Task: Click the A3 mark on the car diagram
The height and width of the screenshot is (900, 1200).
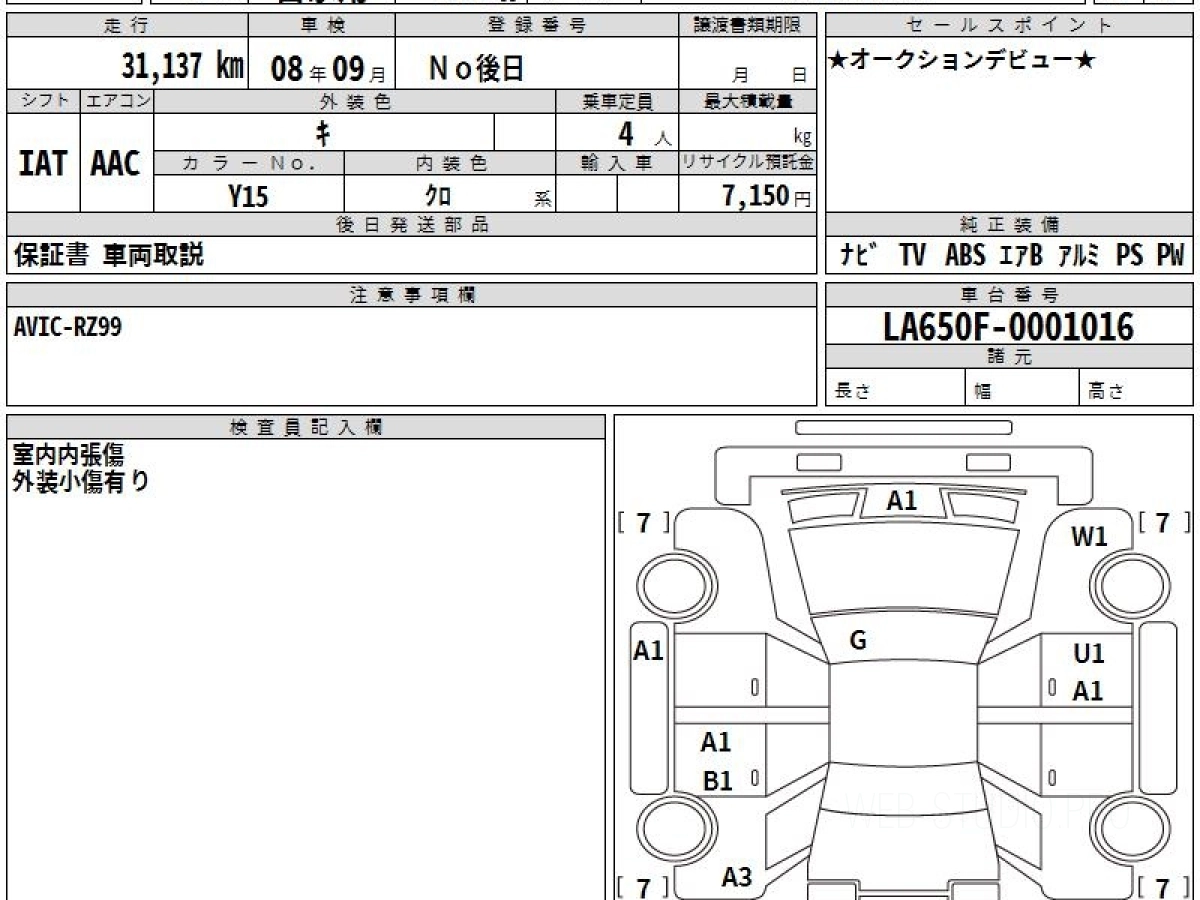Action: click(x=737, y=878)
